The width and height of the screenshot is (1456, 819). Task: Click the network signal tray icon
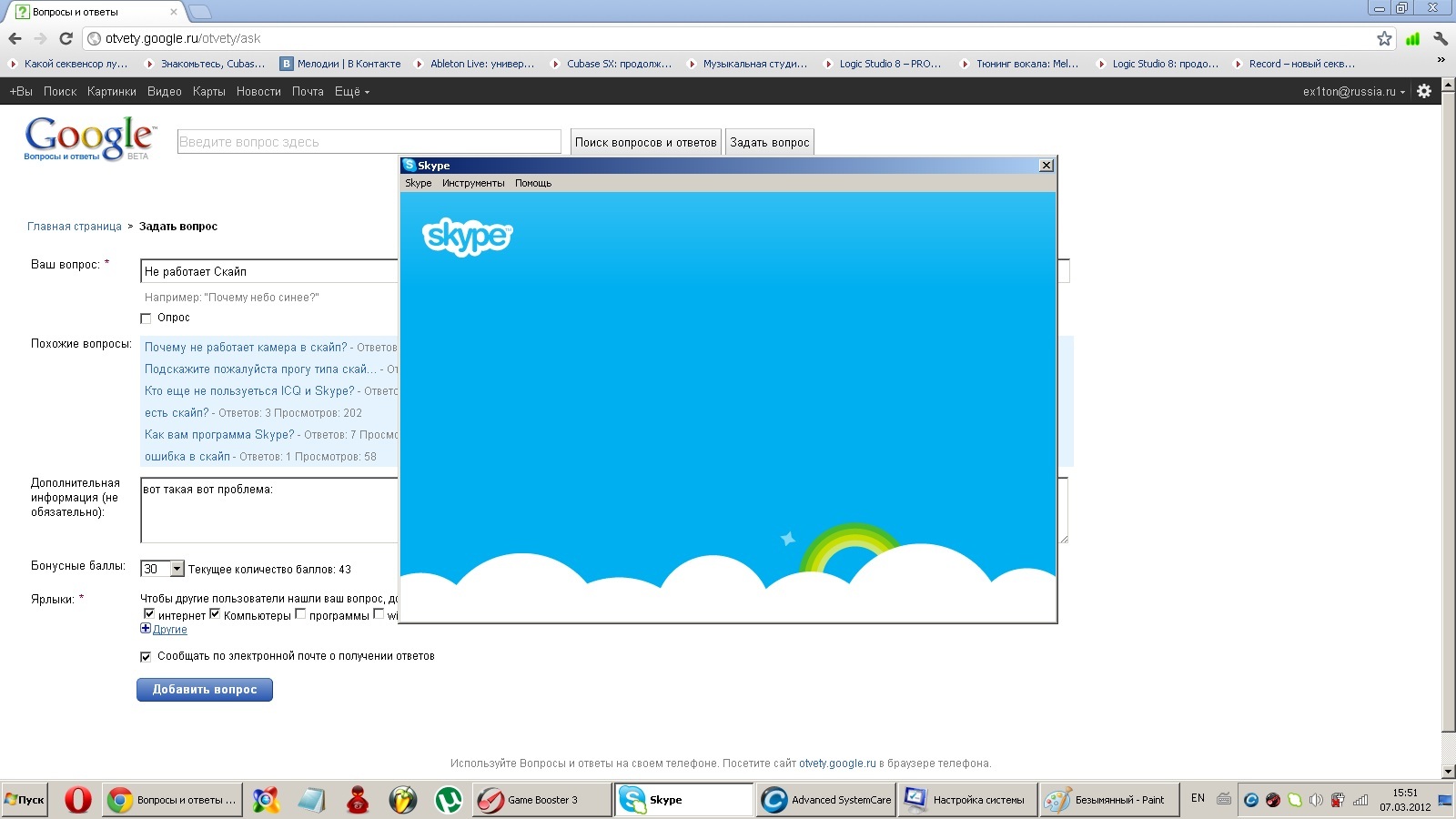tap(1360, 800)
